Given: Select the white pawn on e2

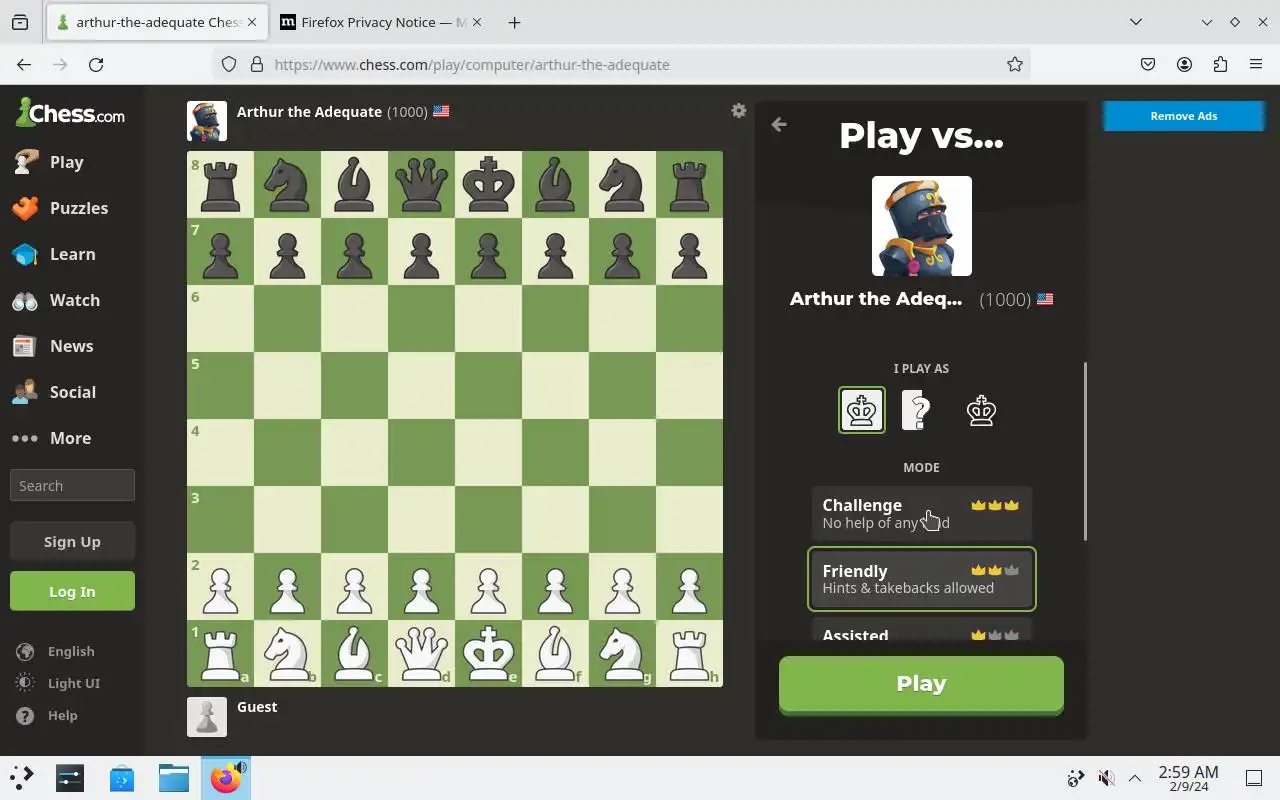Looking at the screenshot, I should (x=488, y=586).
